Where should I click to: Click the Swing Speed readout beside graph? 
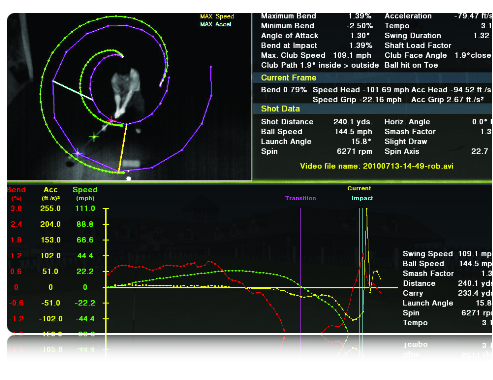coord(447,254)
